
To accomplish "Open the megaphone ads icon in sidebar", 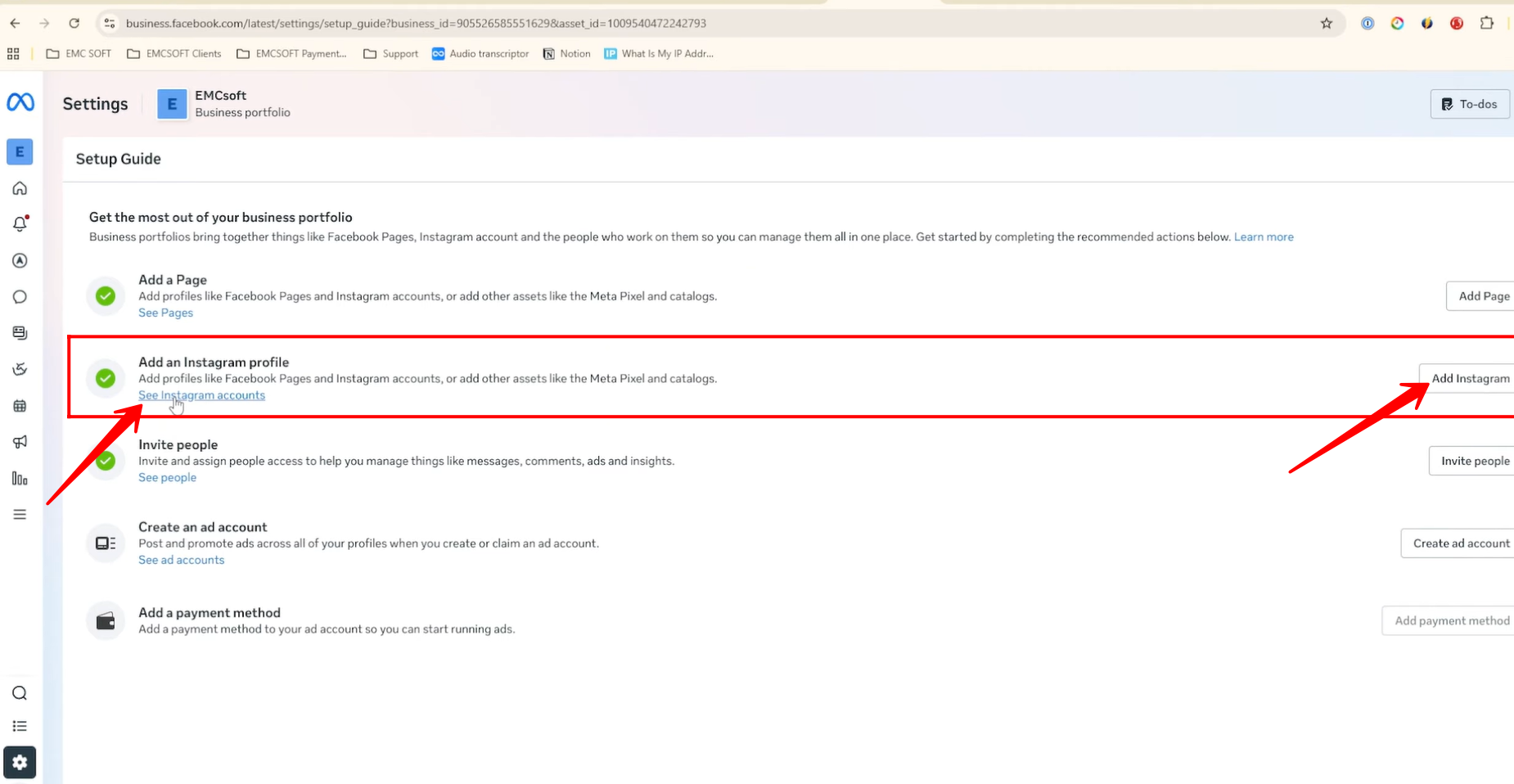I will click(20, 442).
